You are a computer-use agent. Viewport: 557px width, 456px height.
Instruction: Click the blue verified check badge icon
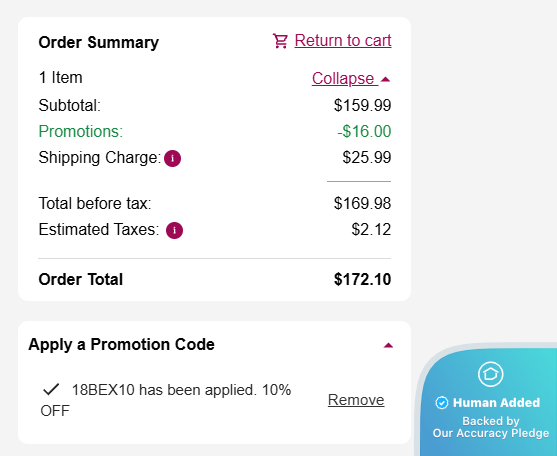(x=442, y=403)
